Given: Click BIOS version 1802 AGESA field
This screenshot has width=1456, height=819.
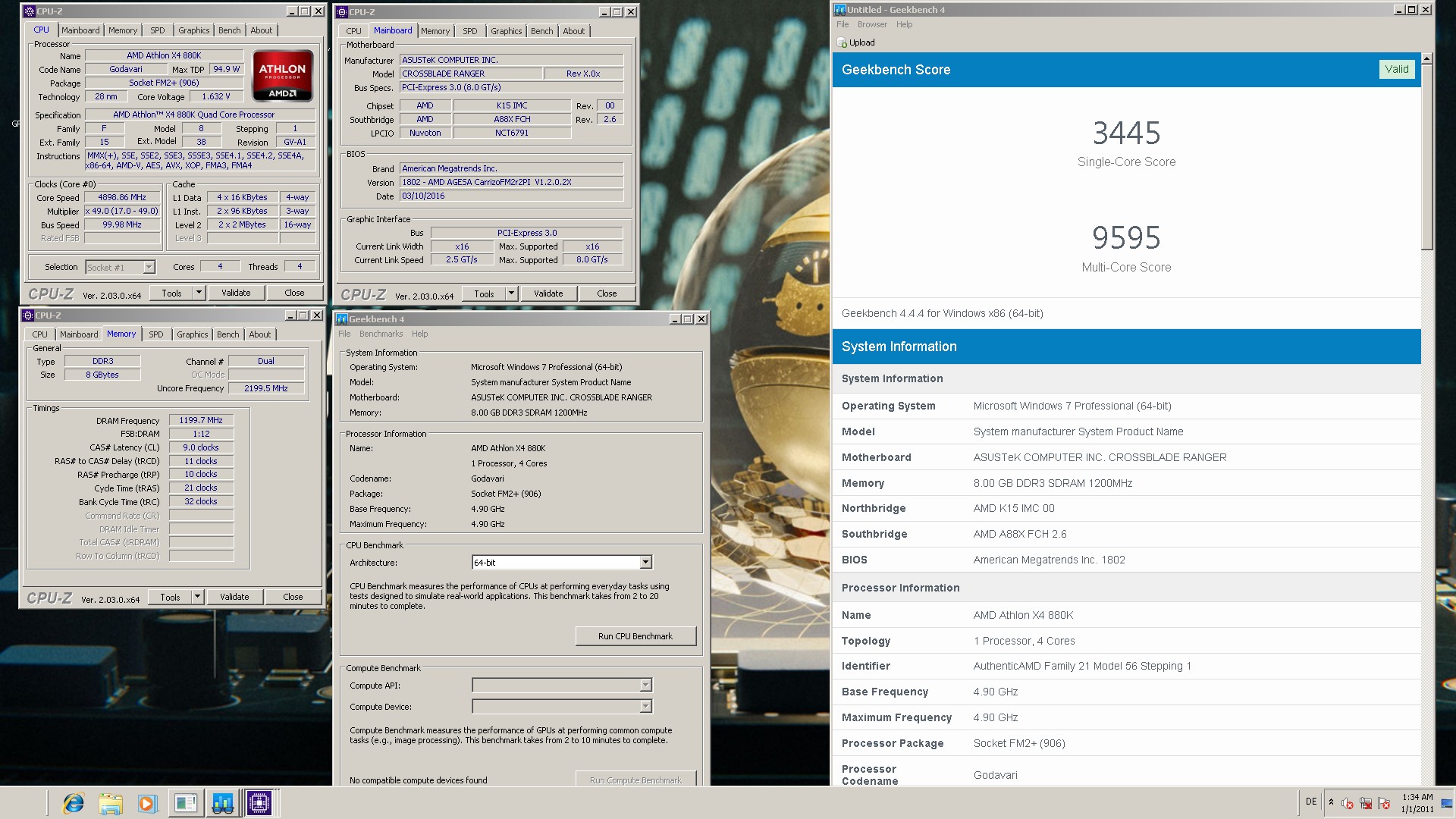Looking at the screenshot, I should pos(512,182).
